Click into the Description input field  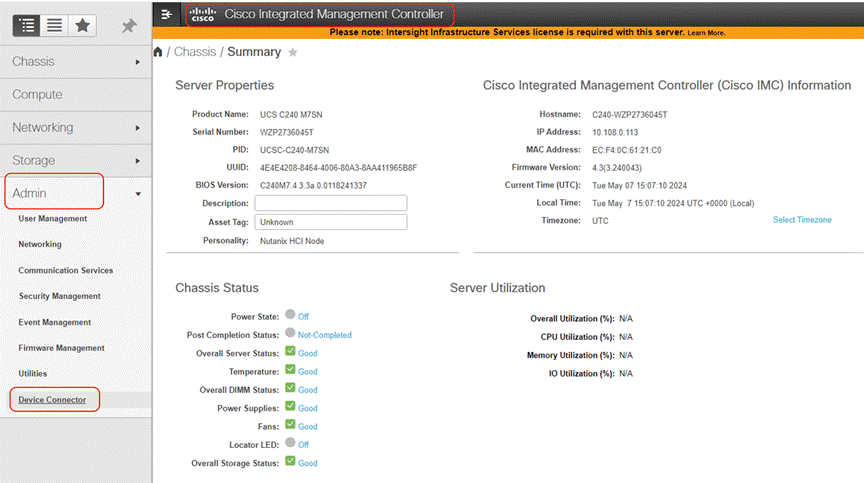tap(331, 203)
